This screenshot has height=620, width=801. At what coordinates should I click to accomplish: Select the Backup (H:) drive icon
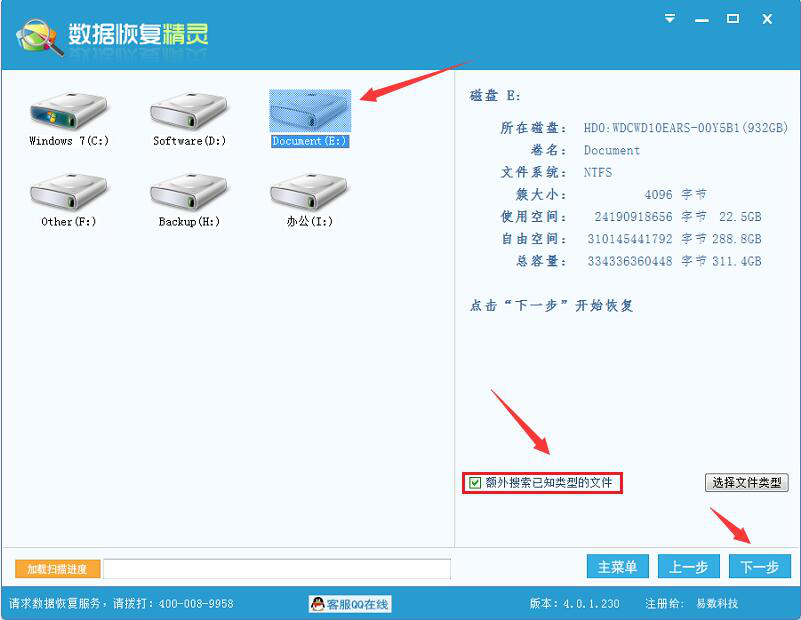pos(186,195)
